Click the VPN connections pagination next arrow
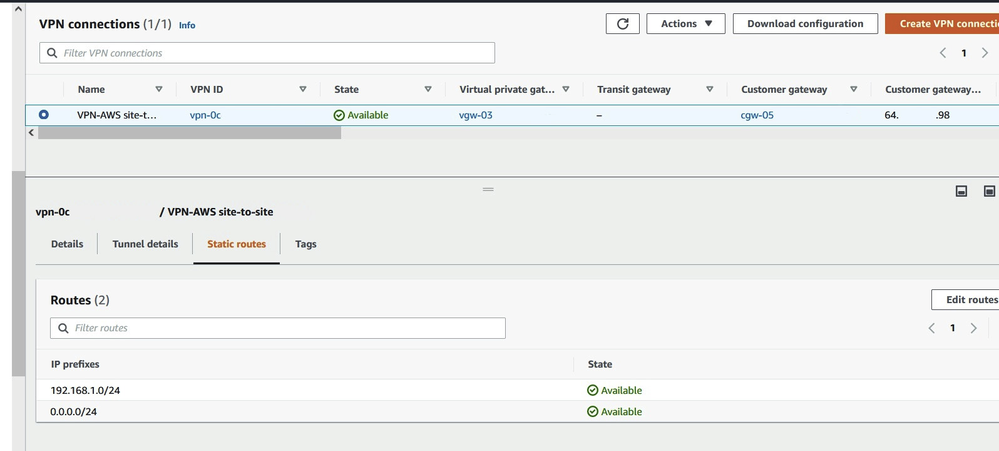999x451 pixels. click(x=985, y=53)
